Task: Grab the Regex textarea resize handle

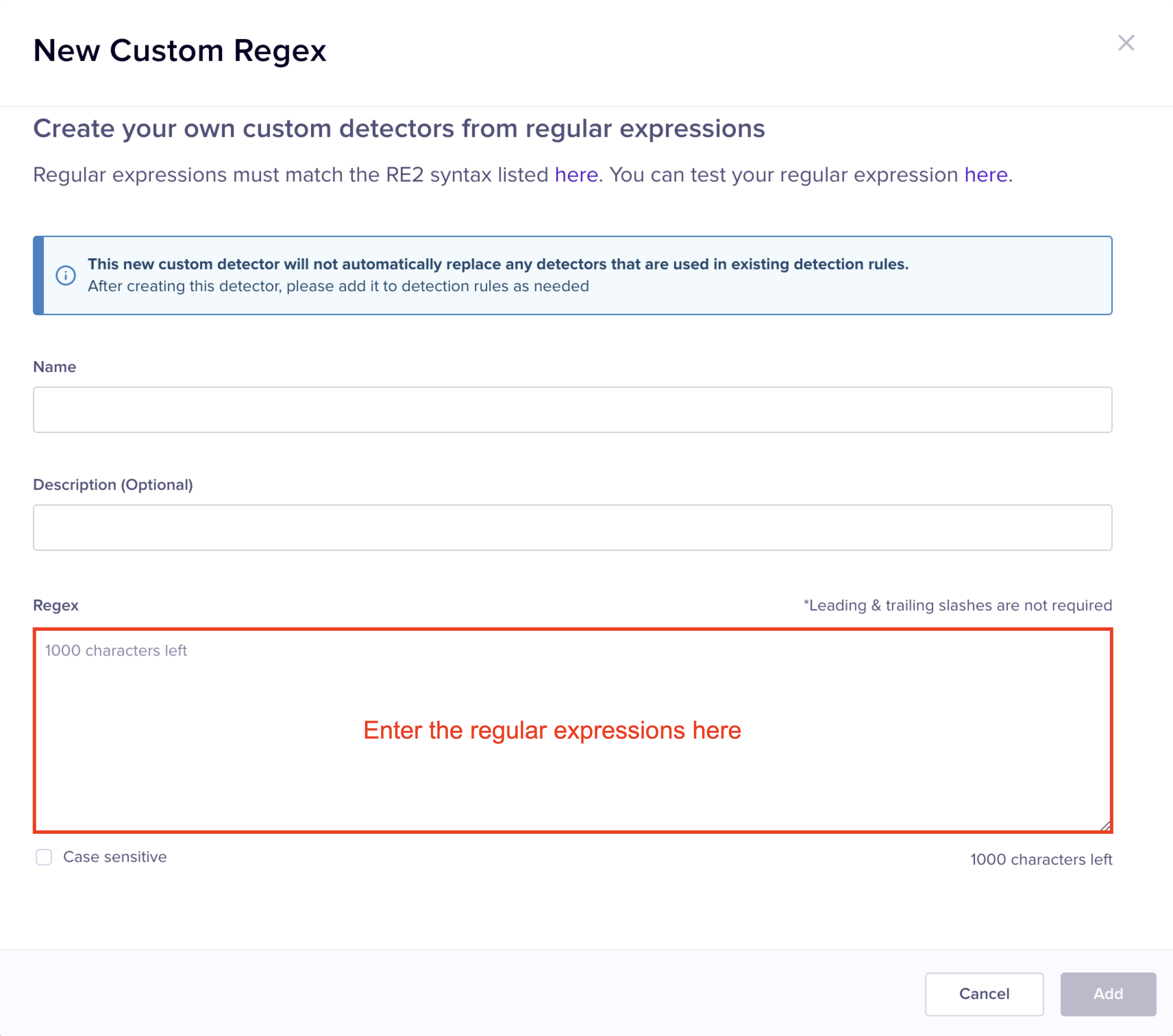Action: pyautogui.click(x=1105, y=826)
